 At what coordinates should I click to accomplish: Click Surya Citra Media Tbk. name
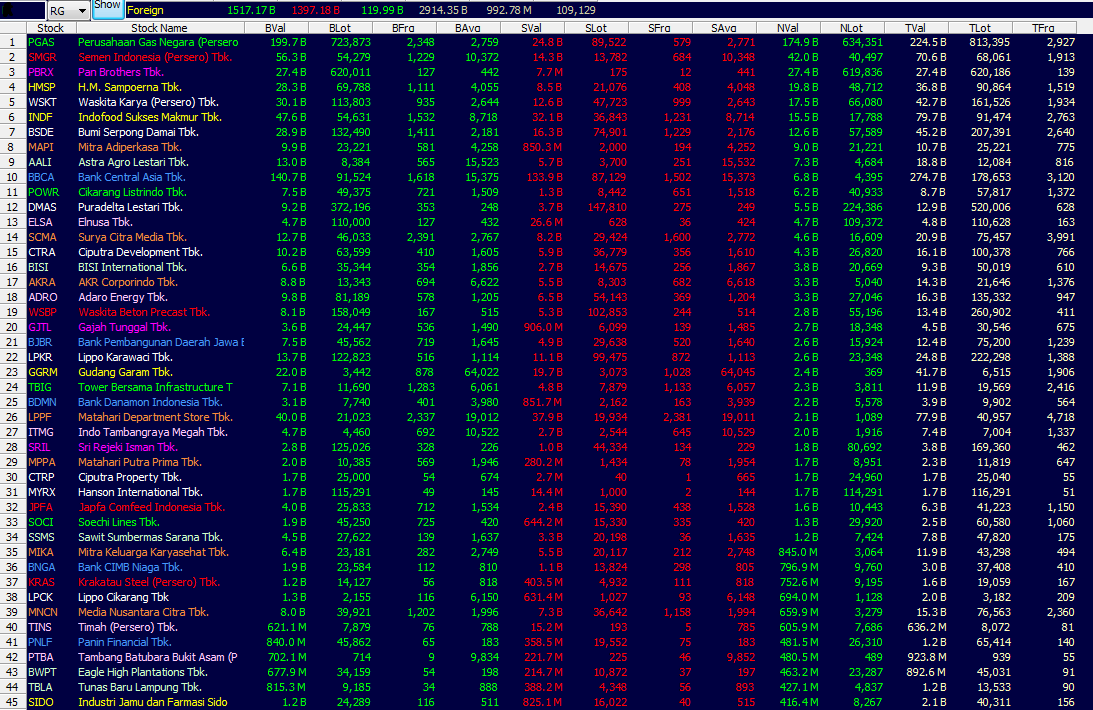[132, 237]
